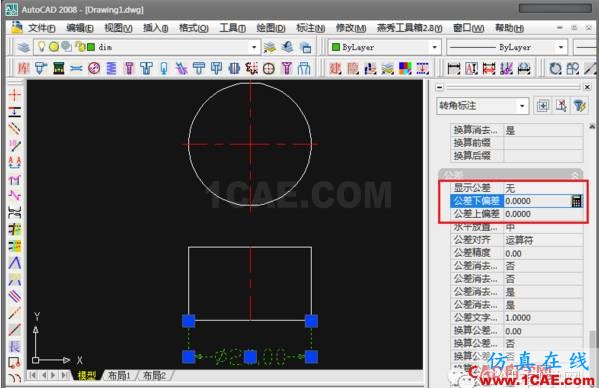Open the 文件(F) menu
Screen dimensions: 599x388
click(41, 28)
